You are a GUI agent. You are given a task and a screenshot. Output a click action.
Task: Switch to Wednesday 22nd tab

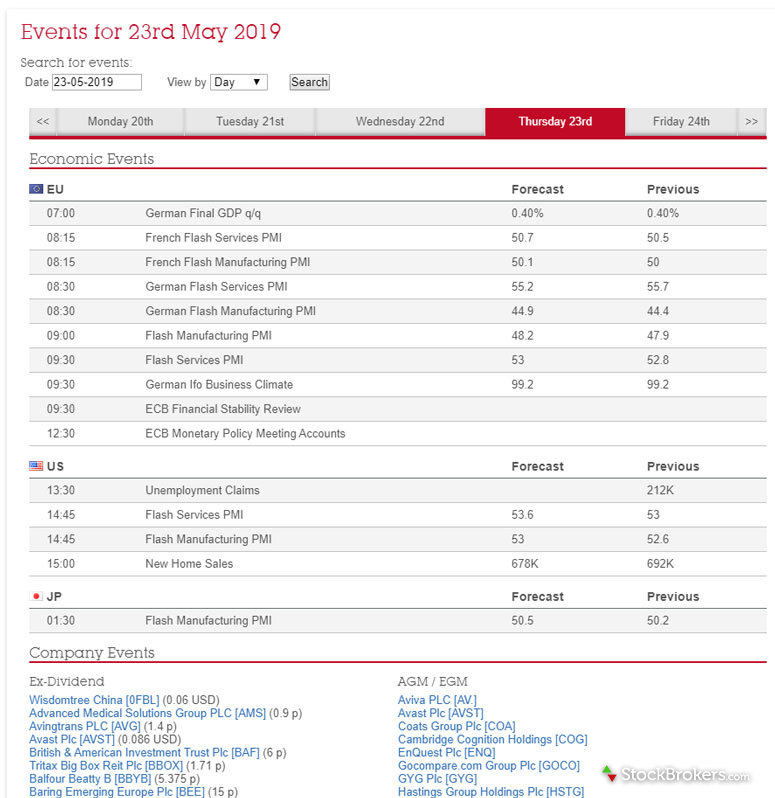[x=400, y=122]
